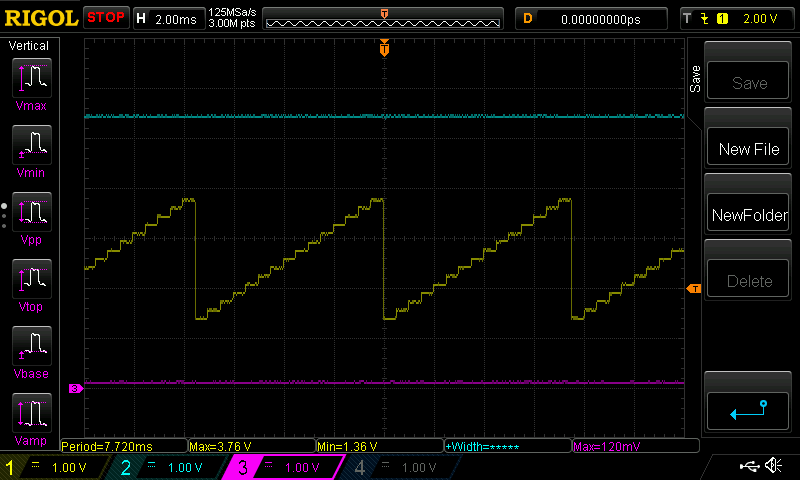
Task: Open the Vertical measurement menu header
Action: 31,46
